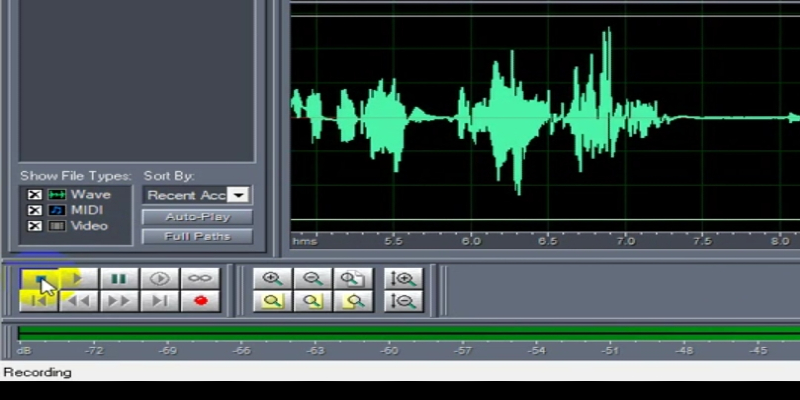
Task: Click the Rewind button
Action: [x=78, y=301]
